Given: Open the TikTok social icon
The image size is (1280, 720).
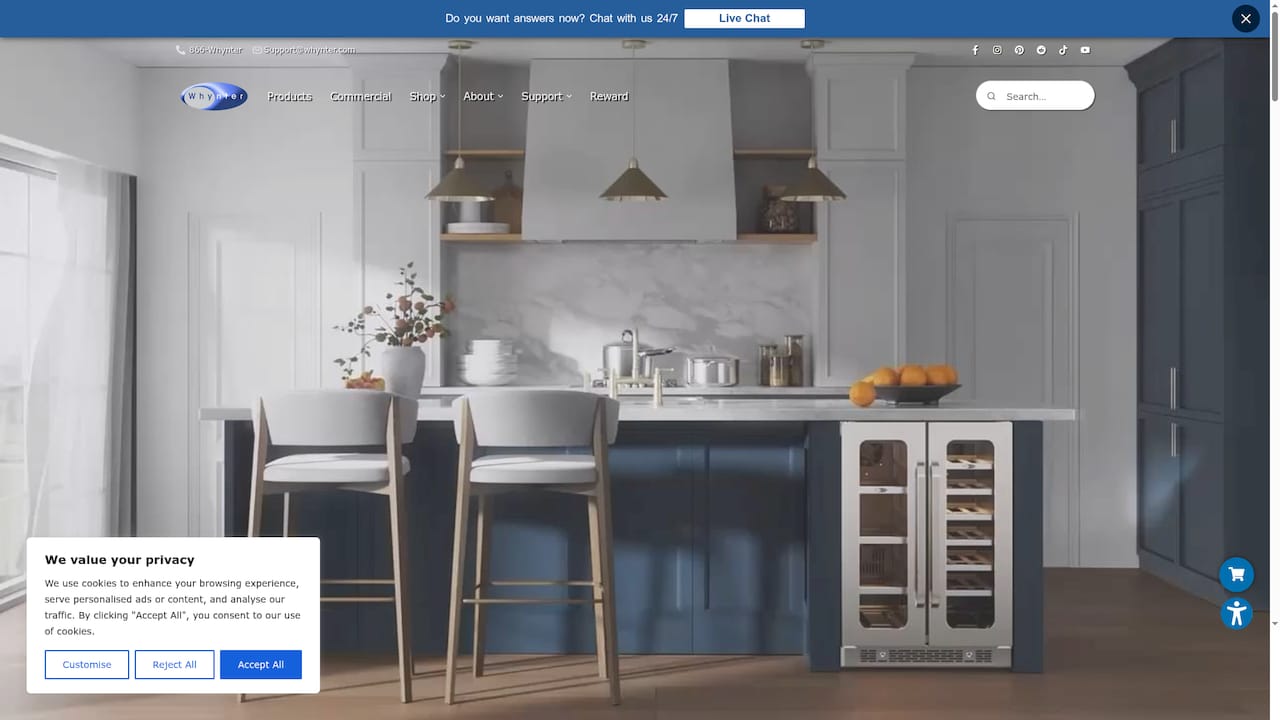Looking at the screenshot, I should pyautogui.click(x=1063, y=50).
